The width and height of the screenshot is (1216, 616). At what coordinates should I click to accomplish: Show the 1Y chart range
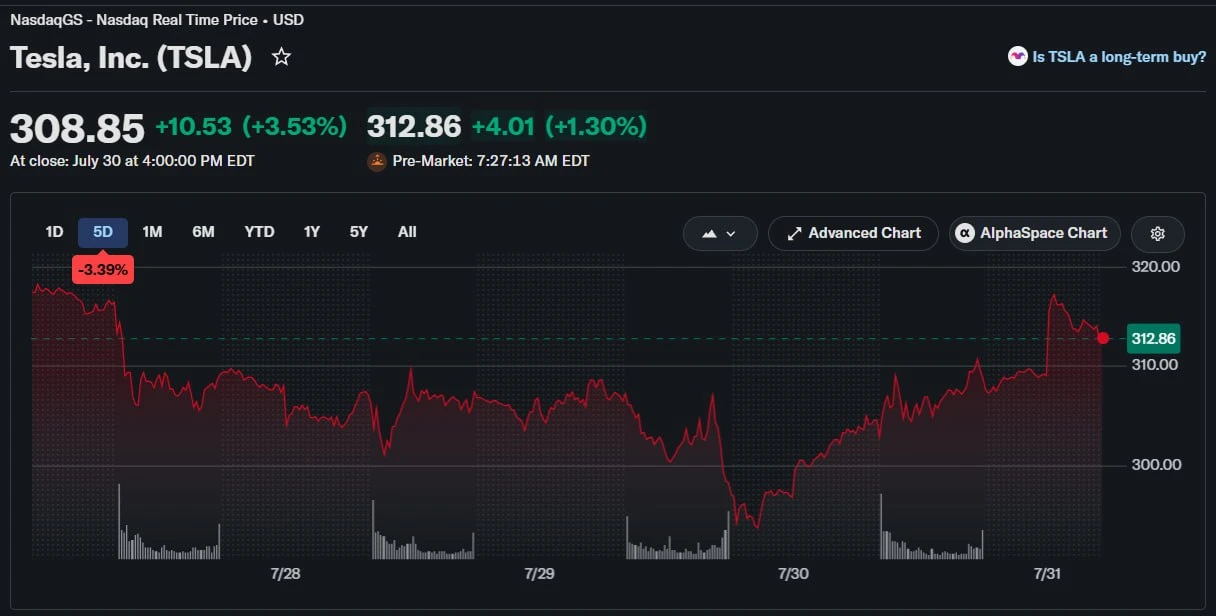(312, 232)
